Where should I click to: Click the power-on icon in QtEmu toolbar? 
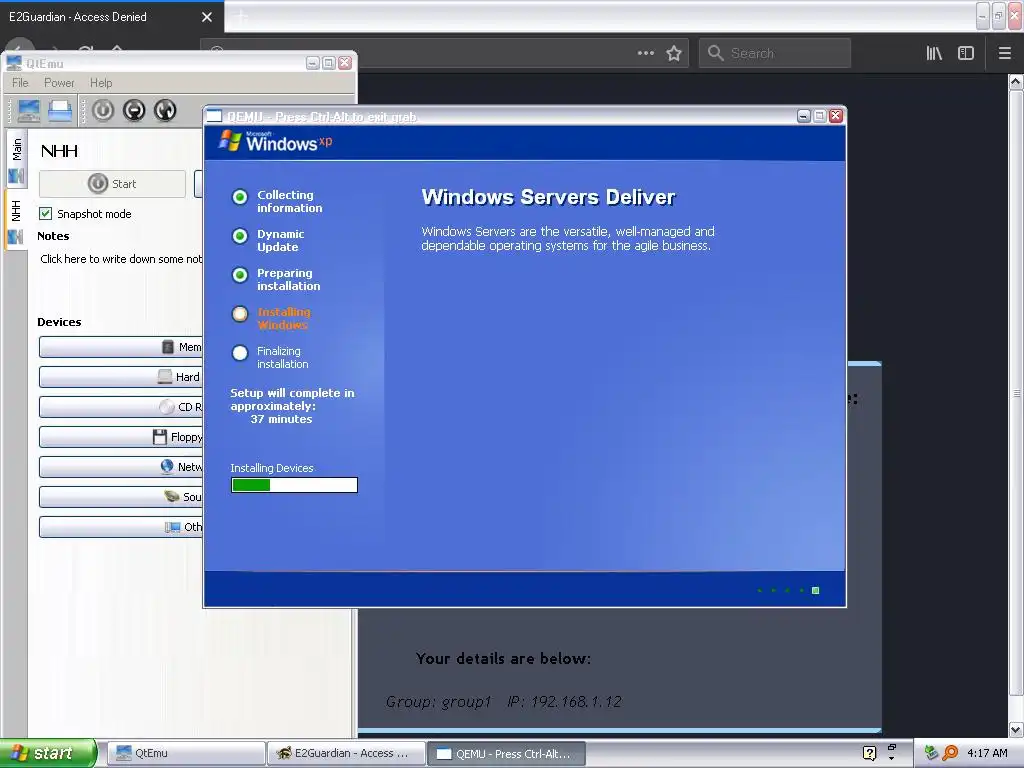(x=103, y=110)
